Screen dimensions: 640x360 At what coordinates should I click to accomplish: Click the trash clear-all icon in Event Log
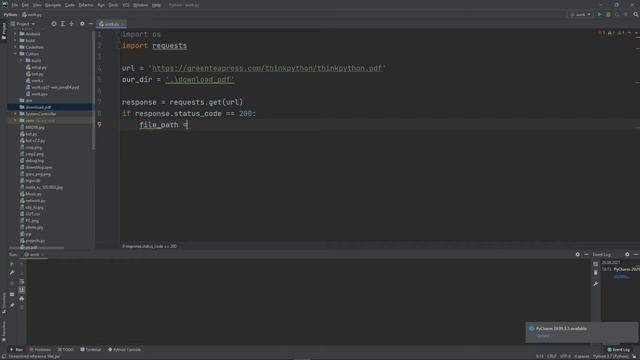[x=596, y=273]
